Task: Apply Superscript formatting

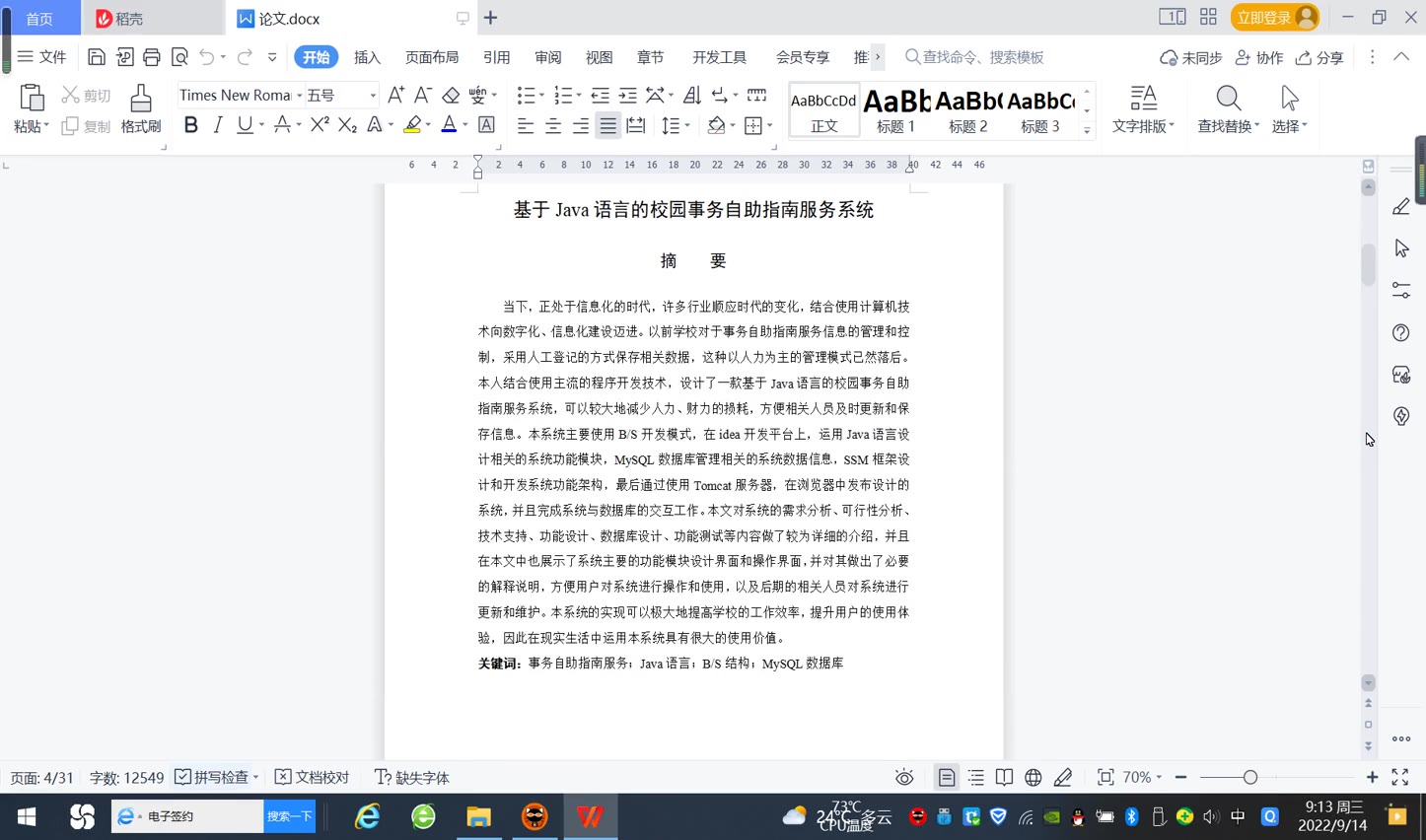Action: click(320, 125)
